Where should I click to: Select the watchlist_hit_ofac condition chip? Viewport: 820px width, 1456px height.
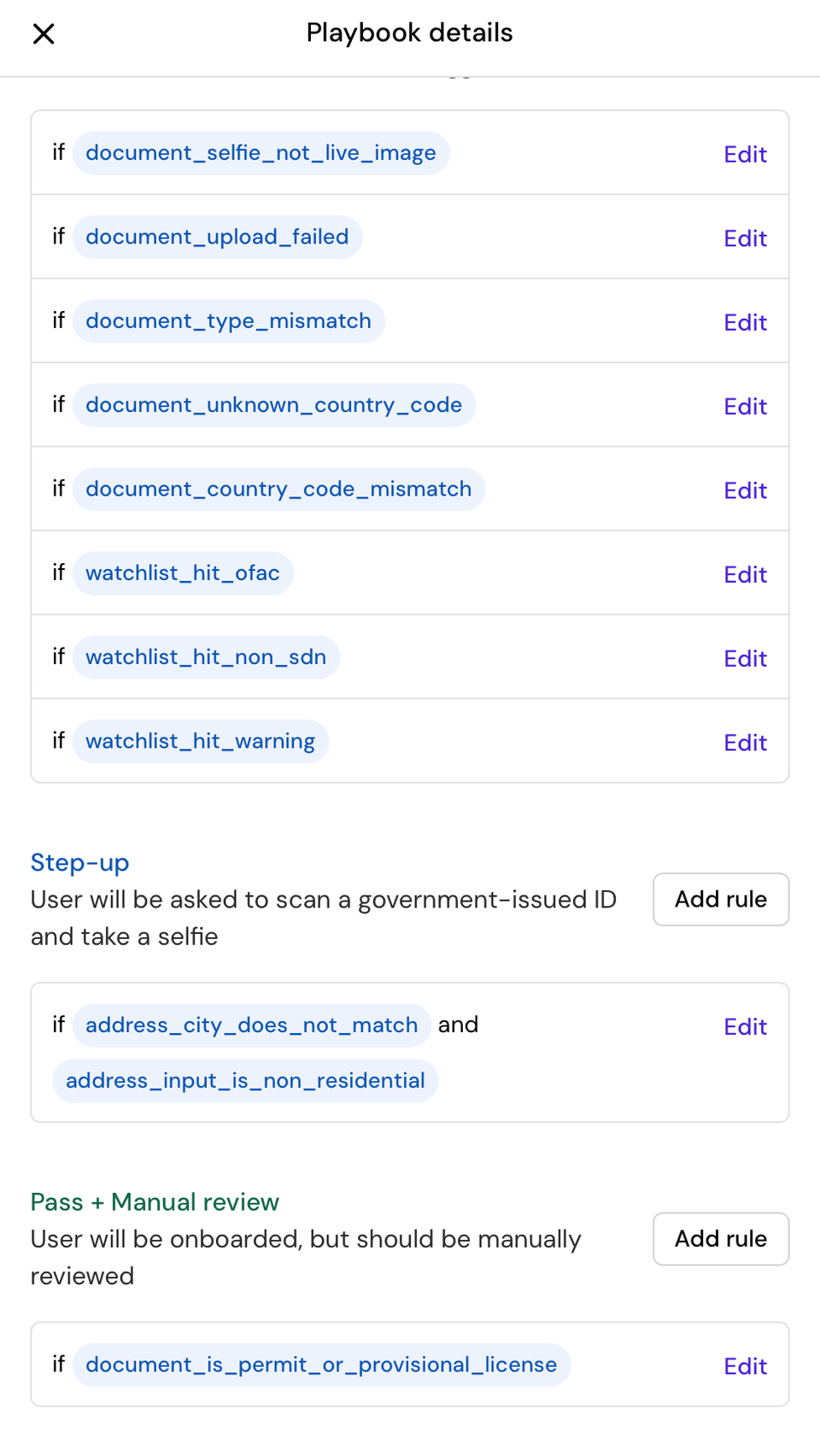coord(182,573)
